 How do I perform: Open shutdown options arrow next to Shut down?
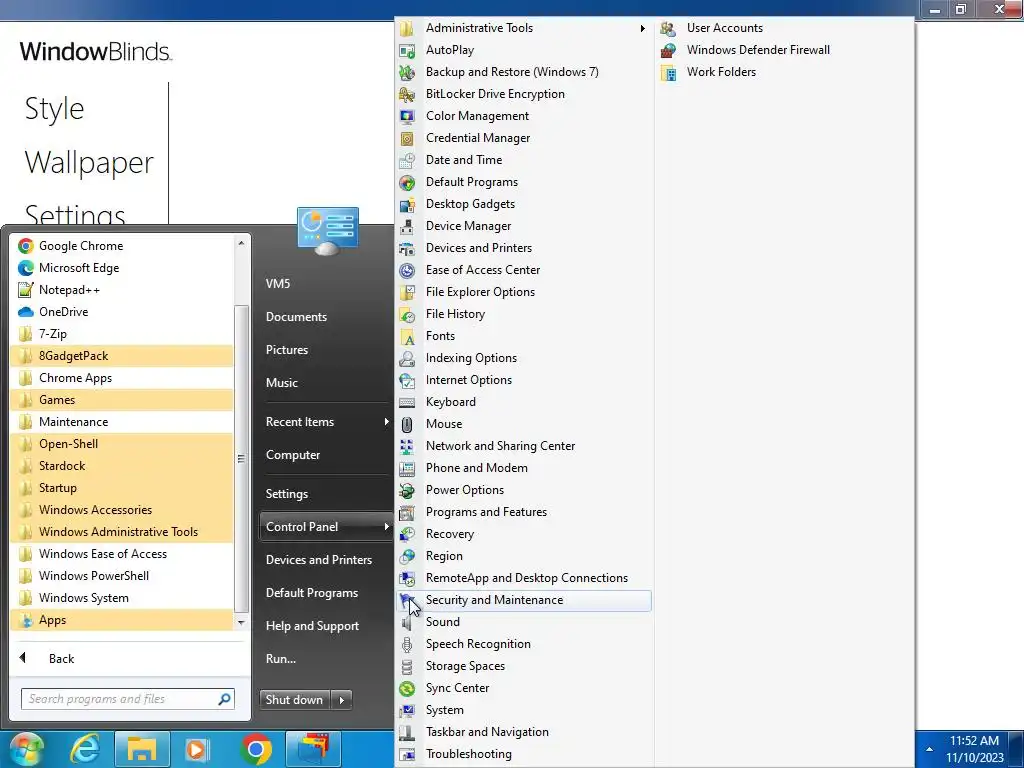click(342, 700)
